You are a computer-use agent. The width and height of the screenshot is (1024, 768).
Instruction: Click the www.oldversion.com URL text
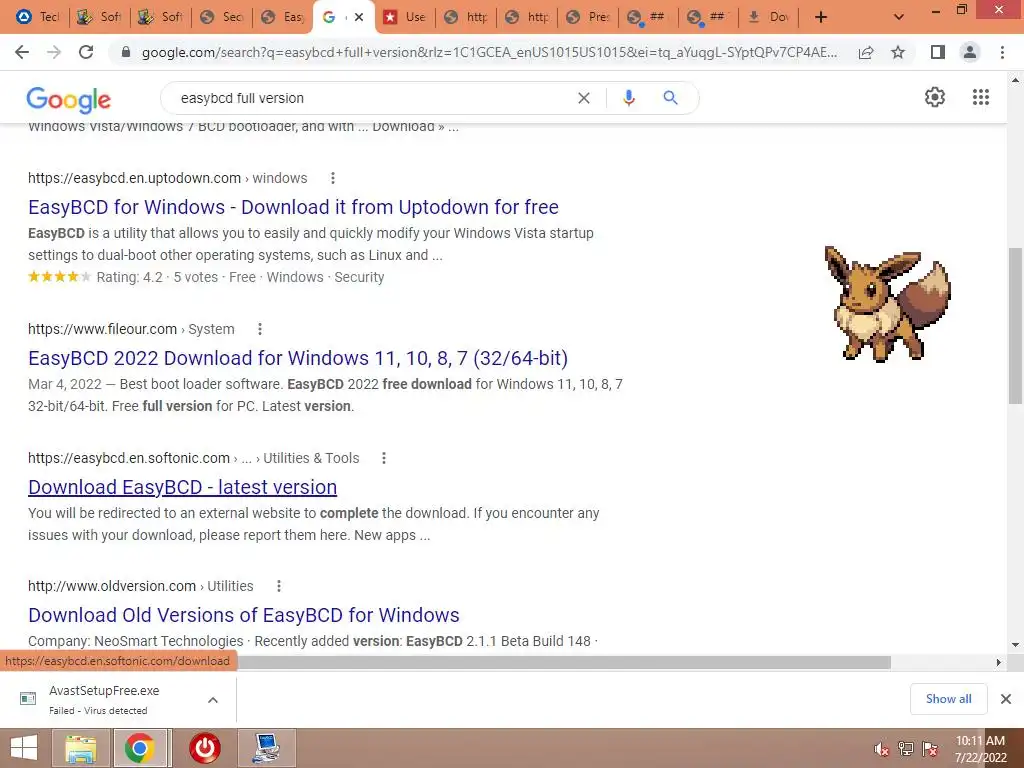[x=112, y=586]
